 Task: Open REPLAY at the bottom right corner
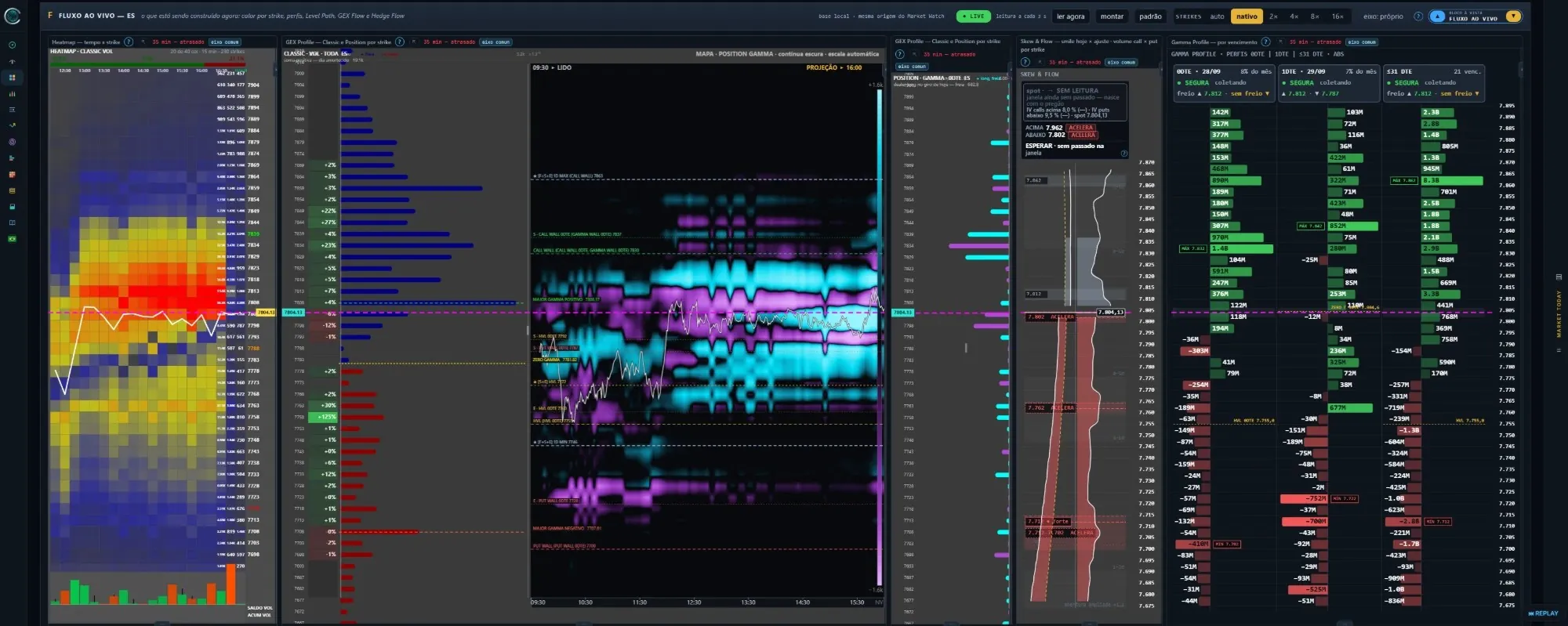[x=1544, y=613]
